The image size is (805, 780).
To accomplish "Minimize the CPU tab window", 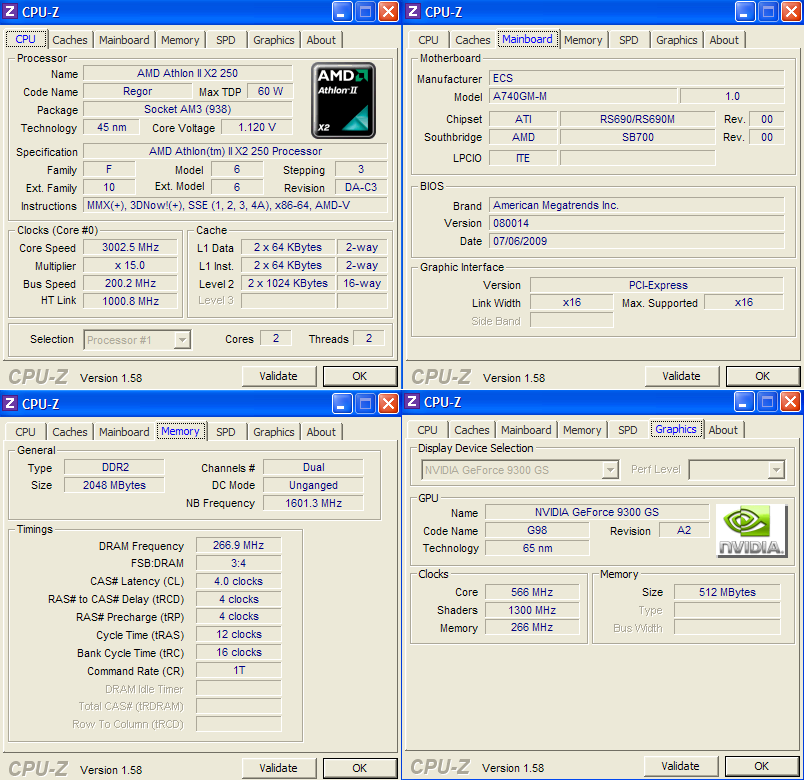I will click(342, 12).
